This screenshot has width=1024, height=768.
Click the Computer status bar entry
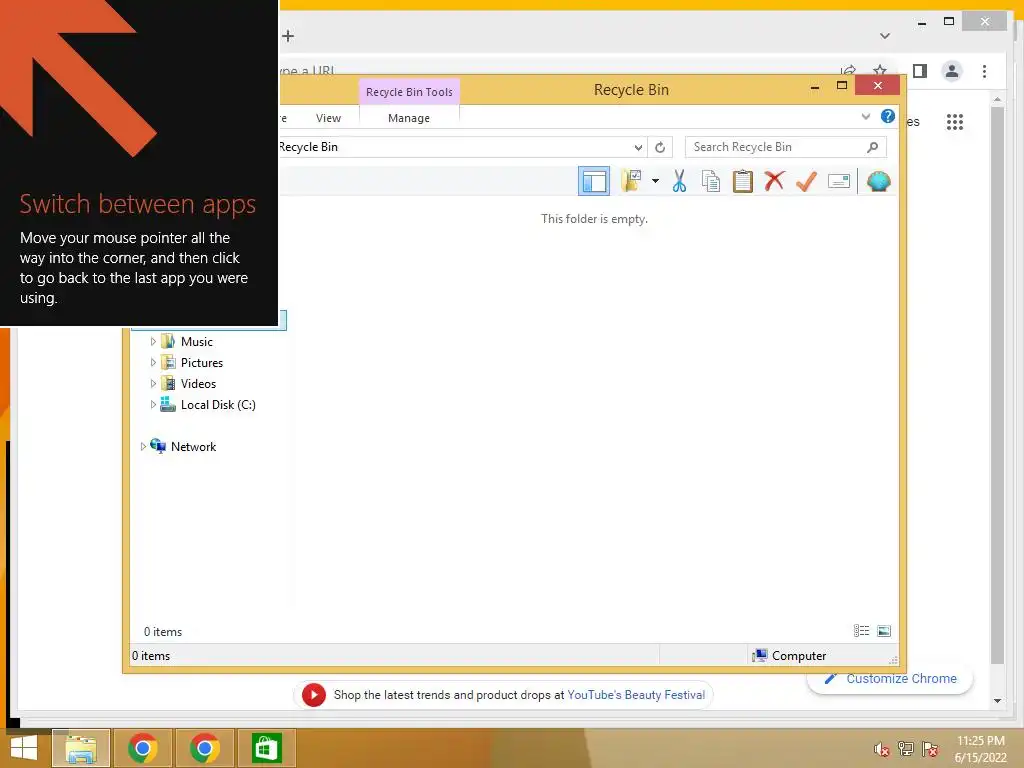790,656
